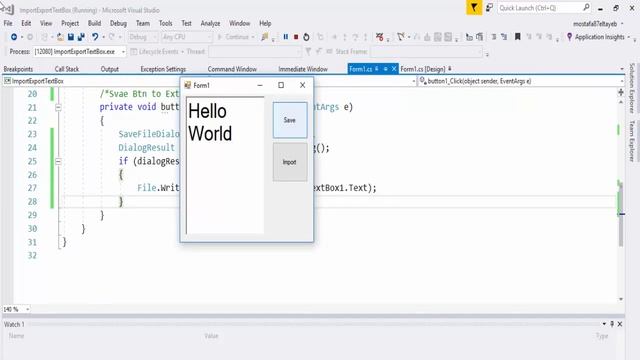This screenshot has width=640, height=360.
Task: Click the Name column header in Watch 1
Action: 16,336
